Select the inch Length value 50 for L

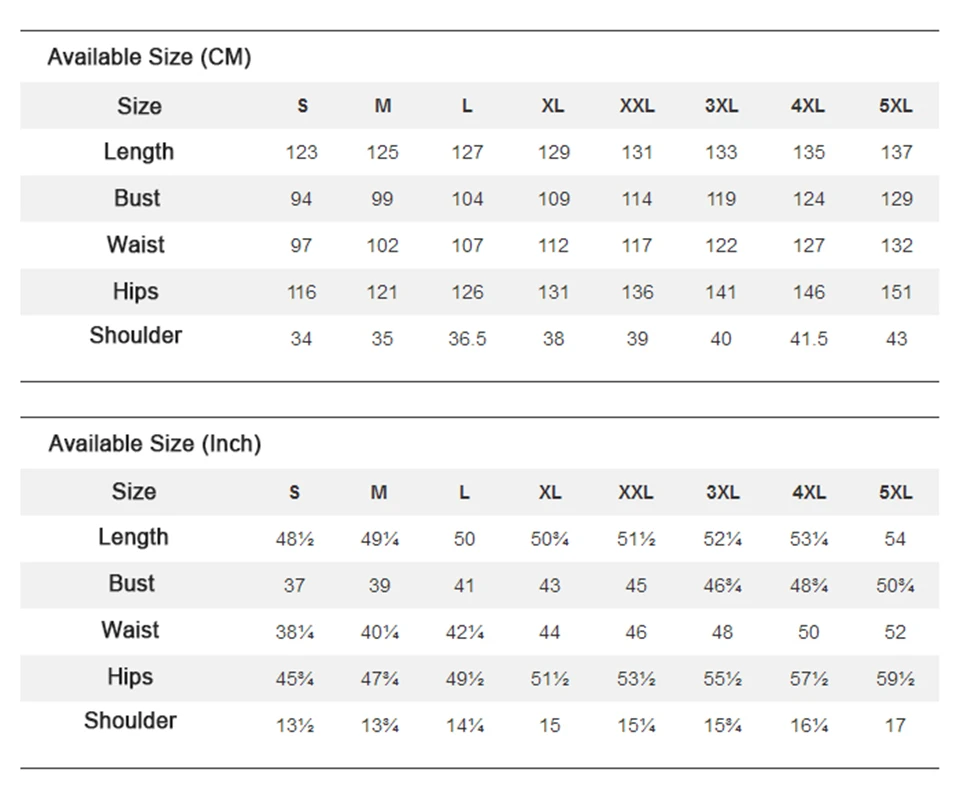coord(464,539)
